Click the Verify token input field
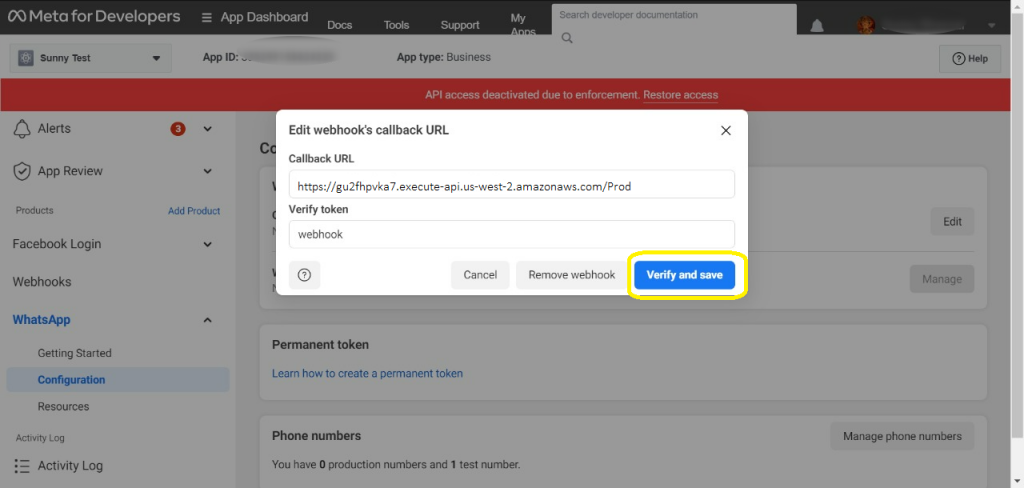The width and height of the screenshot is (1024, 488). [511, 234]
